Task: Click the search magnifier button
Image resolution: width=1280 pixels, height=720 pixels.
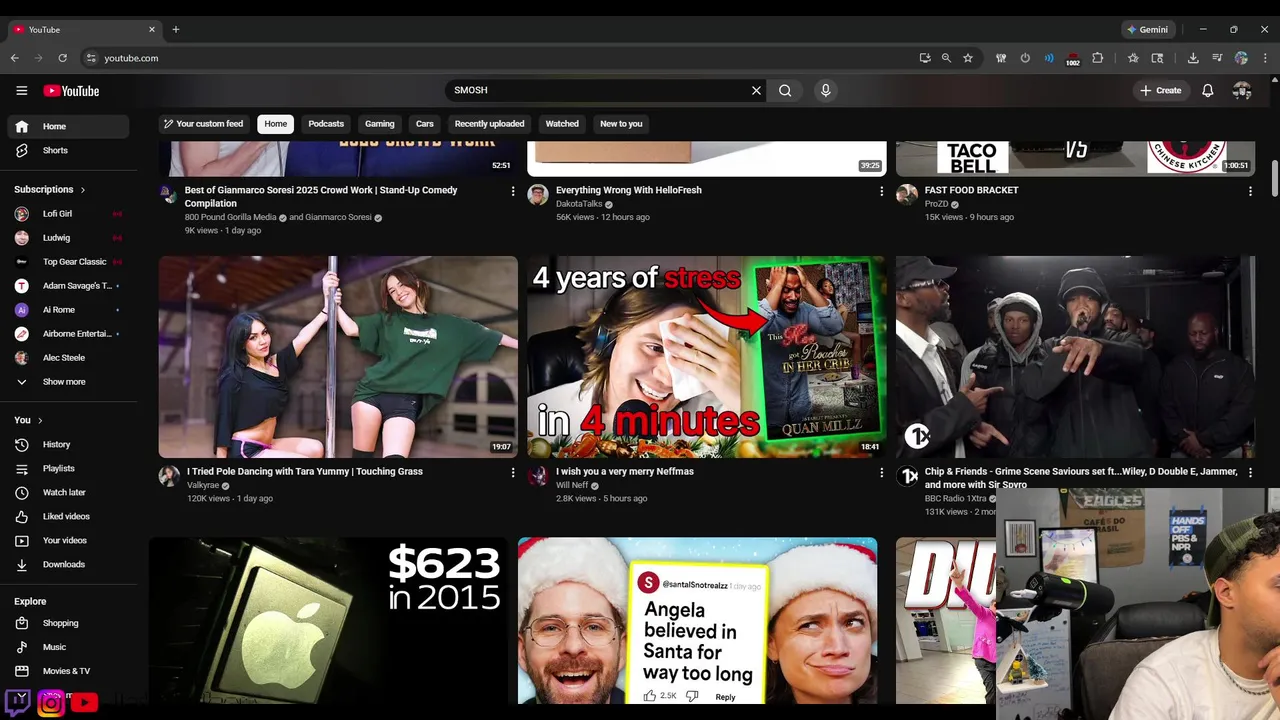Action: (x=785, y=90)
